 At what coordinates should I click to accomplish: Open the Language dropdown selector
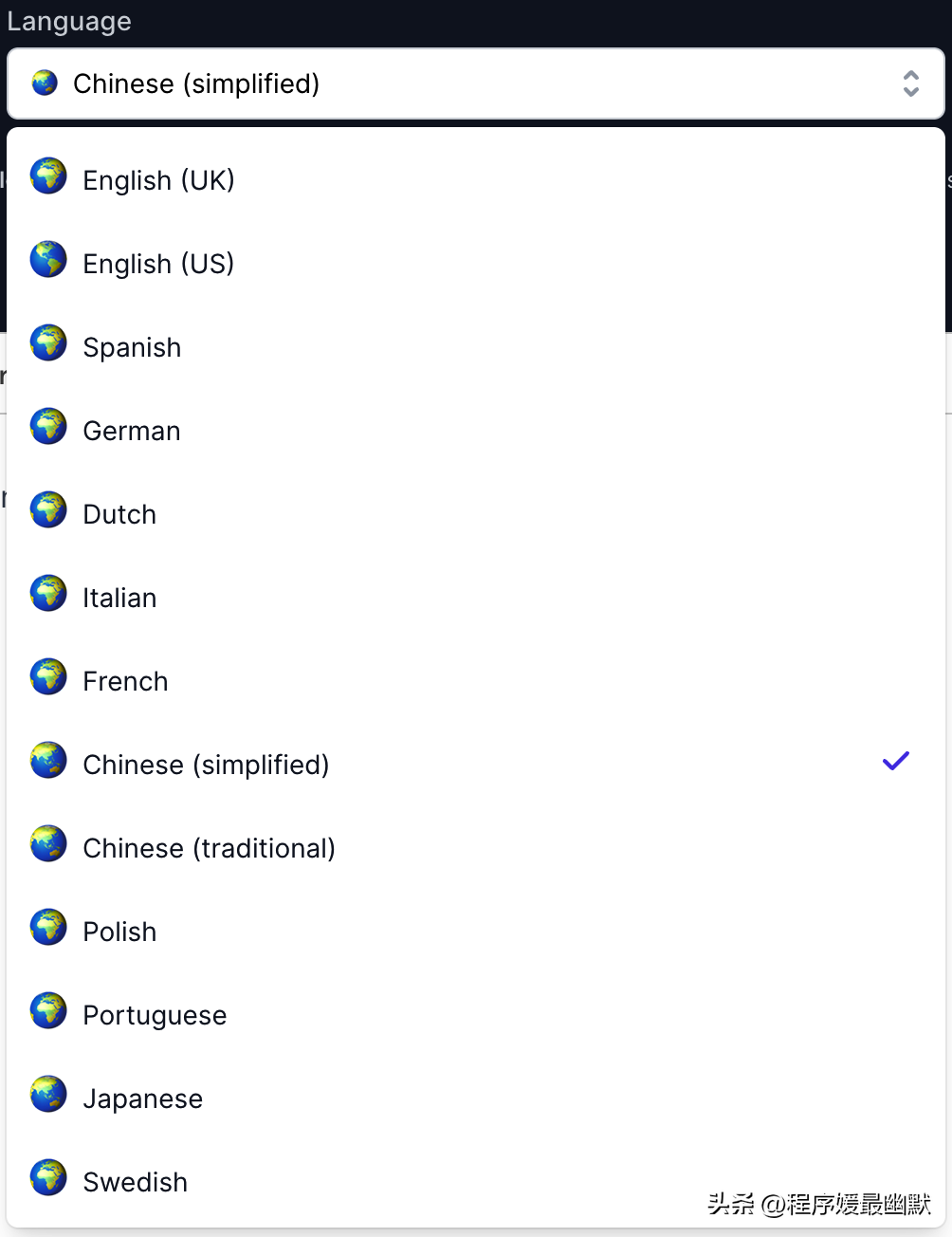point(474,83)
